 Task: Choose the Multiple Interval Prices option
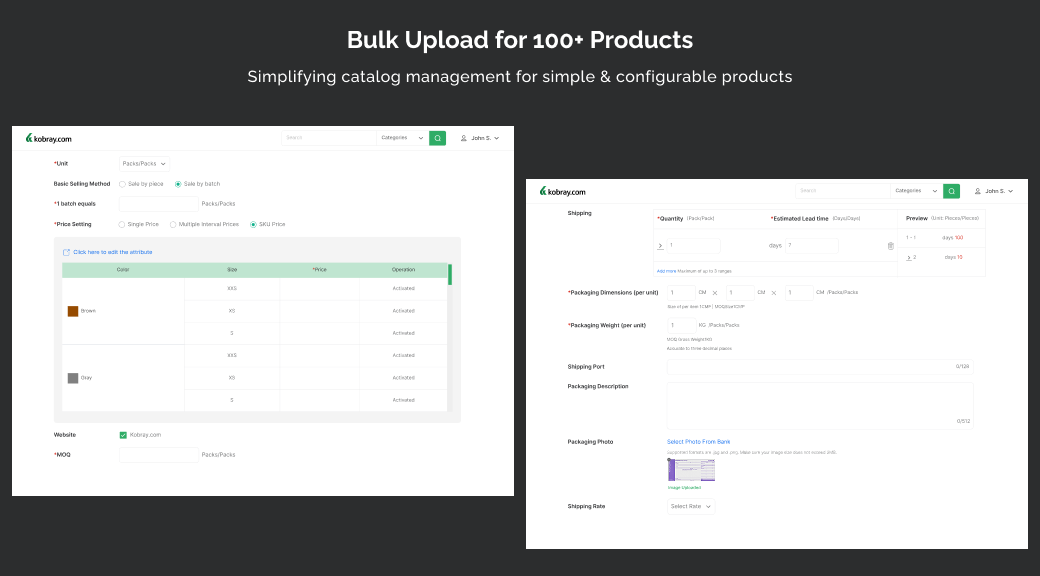tap(173, 224)
